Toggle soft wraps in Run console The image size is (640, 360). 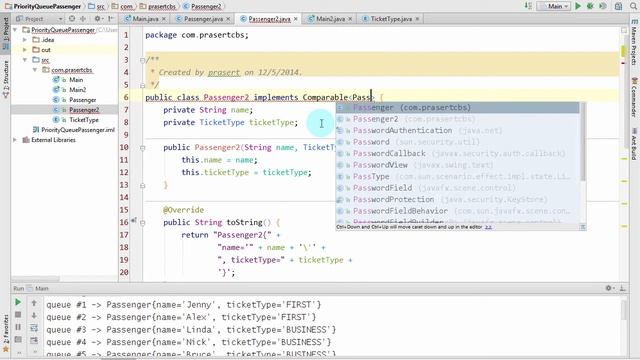tap(34, 328)
